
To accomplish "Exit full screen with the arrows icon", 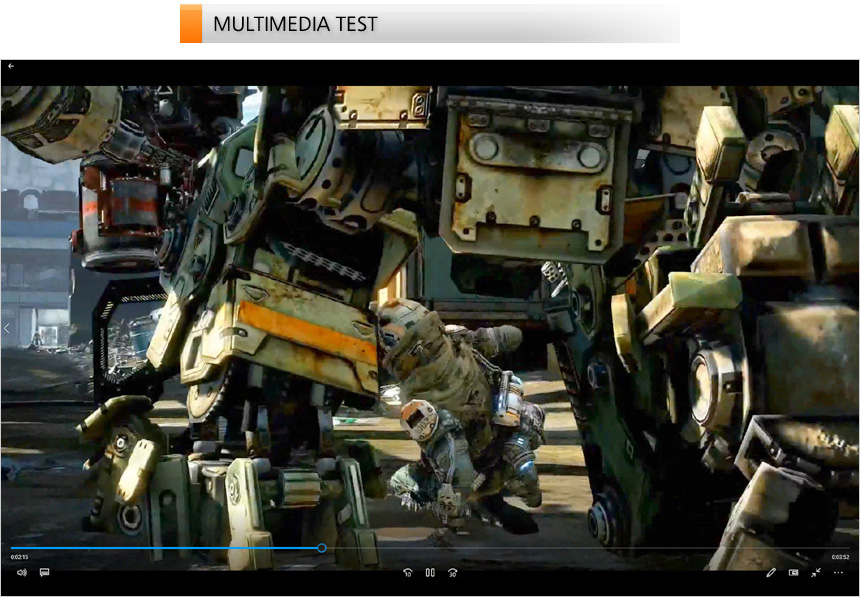I will pyautogui.click(x=816, y=573).
